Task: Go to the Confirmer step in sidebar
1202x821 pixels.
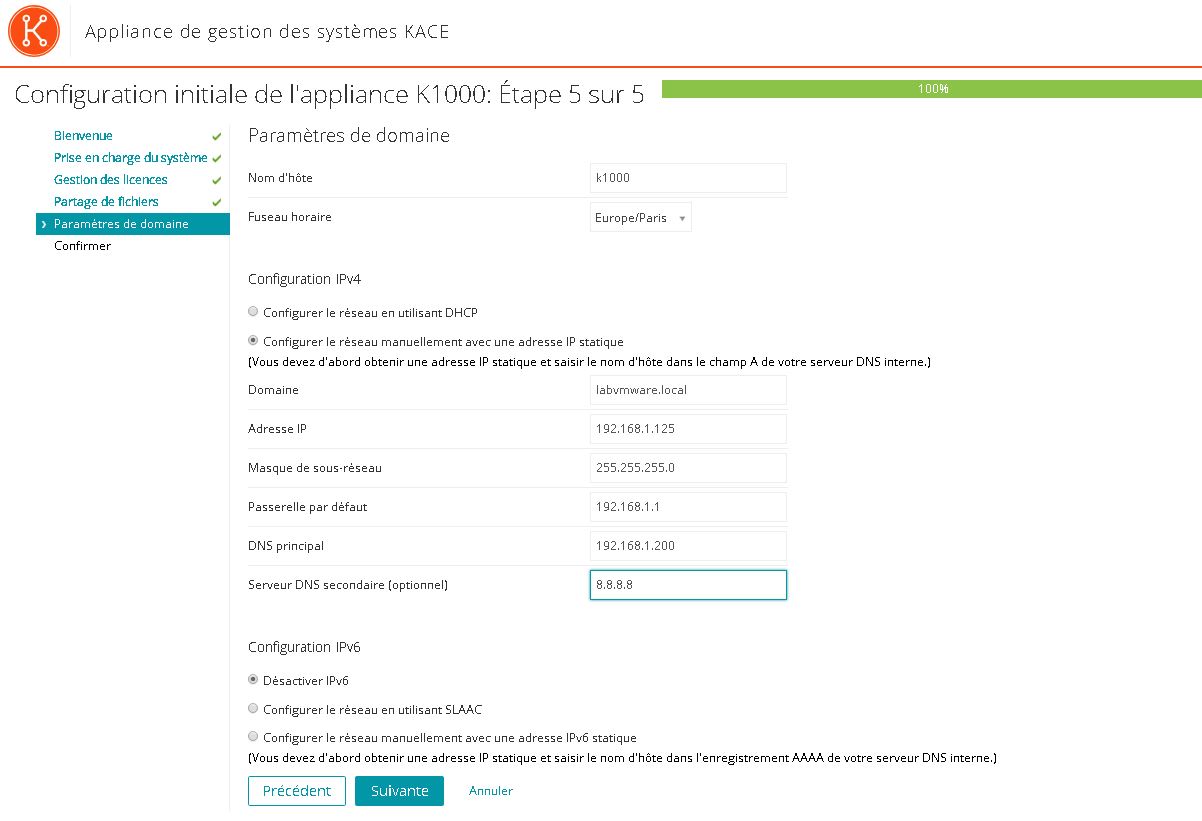Action: (82, 246)
